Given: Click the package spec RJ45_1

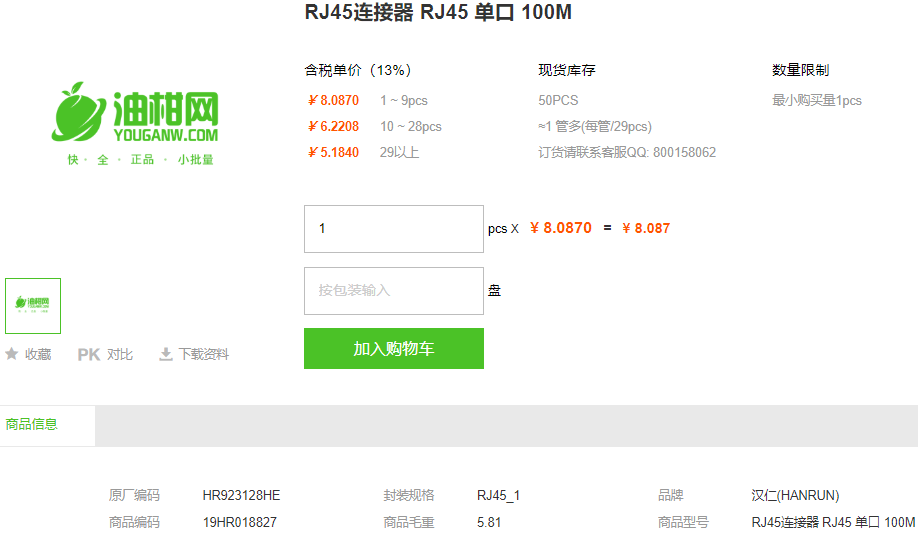Looking at the screenshot, I should pyautogui.click(x=498, y=495).
